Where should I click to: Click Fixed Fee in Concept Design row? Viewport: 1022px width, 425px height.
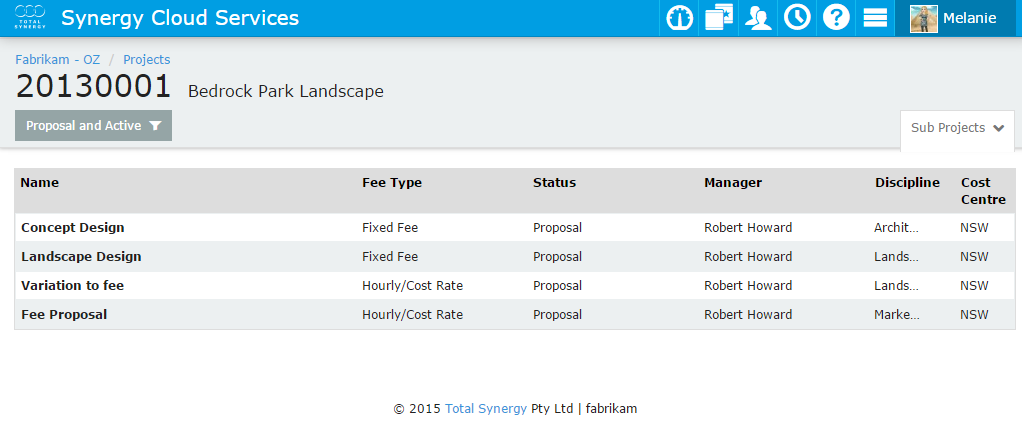[x=390, y=228]
